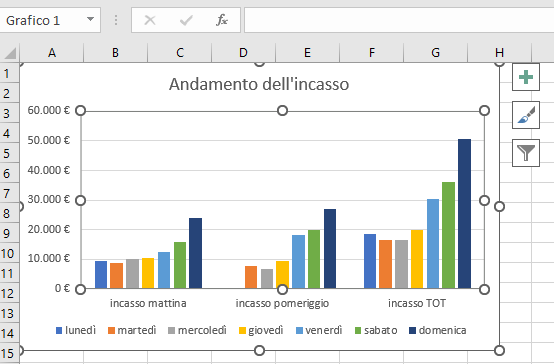Click the 60.000 € axis value
554x364 pixels.
(49, 110)
